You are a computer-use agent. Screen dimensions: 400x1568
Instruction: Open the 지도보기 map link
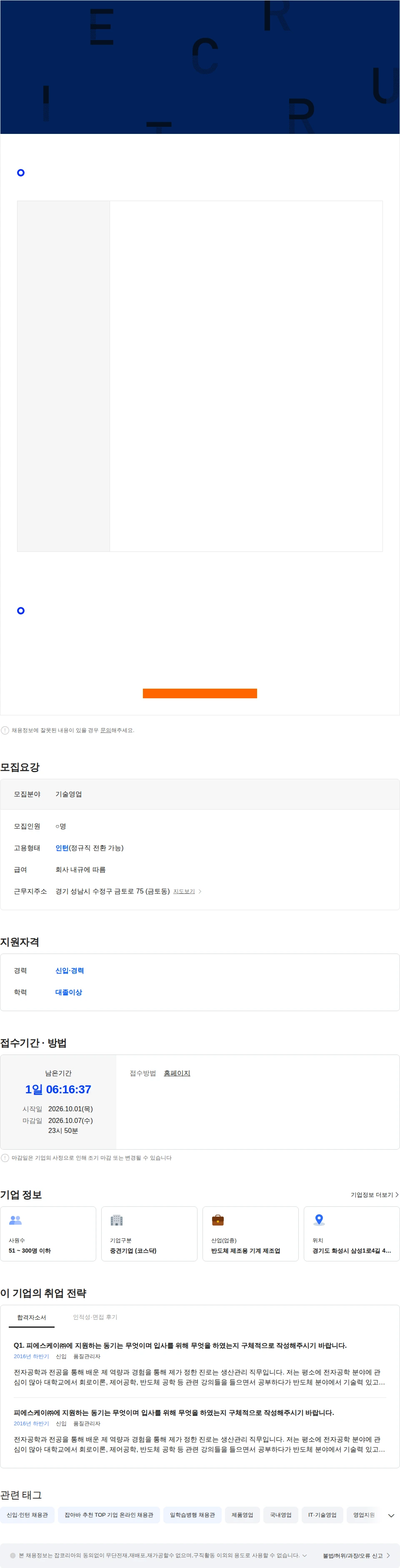click(x=184, y=891)
